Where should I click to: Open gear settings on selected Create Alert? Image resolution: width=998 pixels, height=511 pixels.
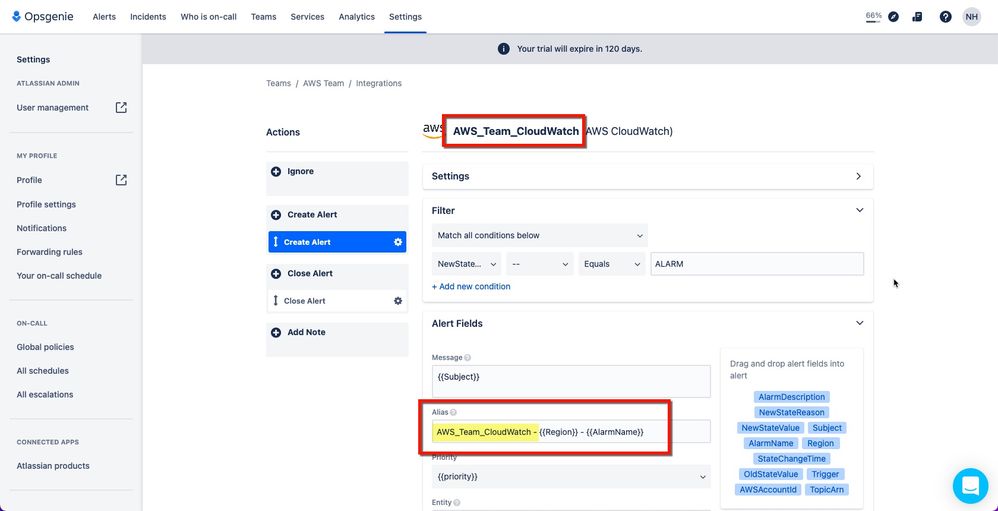pos(398,242)
